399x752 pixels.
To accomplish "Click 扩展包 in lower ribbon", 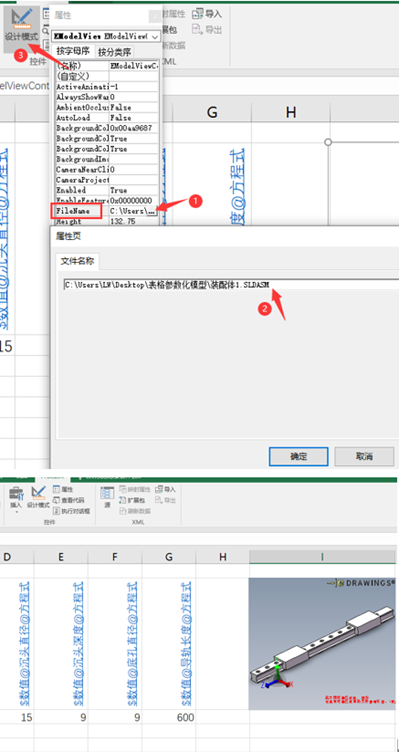I will [x=132, y=500].
